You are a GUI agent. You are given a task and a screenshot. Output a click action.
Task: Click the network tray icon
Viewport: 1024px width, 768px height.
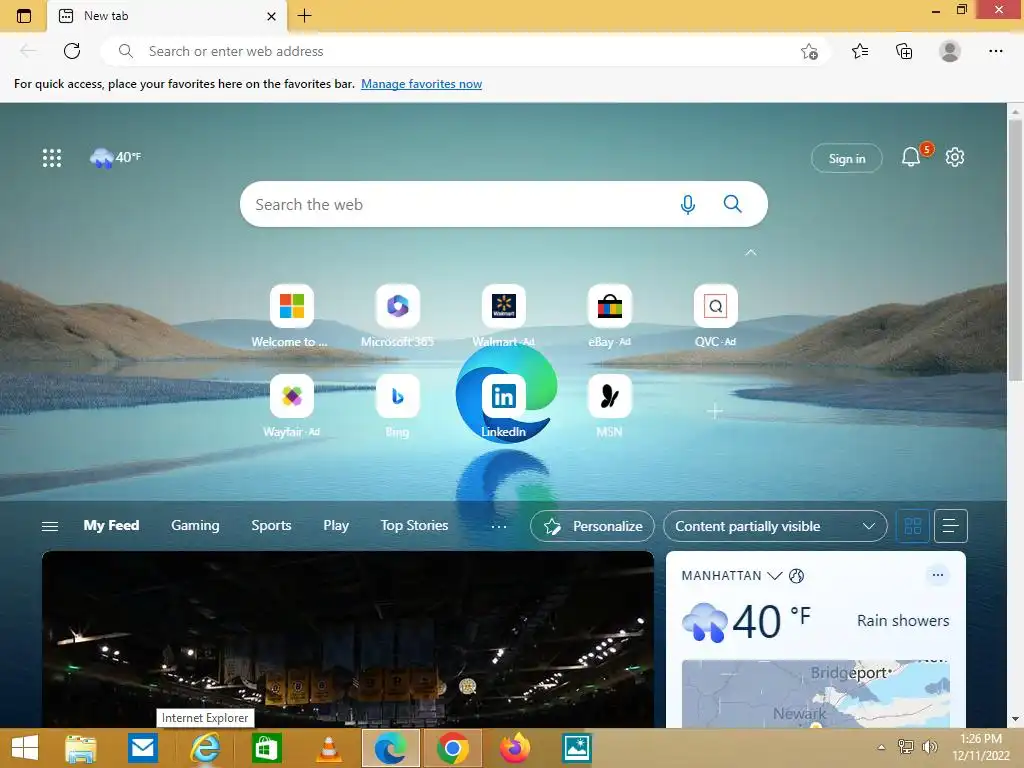click(x=905, y=746)
